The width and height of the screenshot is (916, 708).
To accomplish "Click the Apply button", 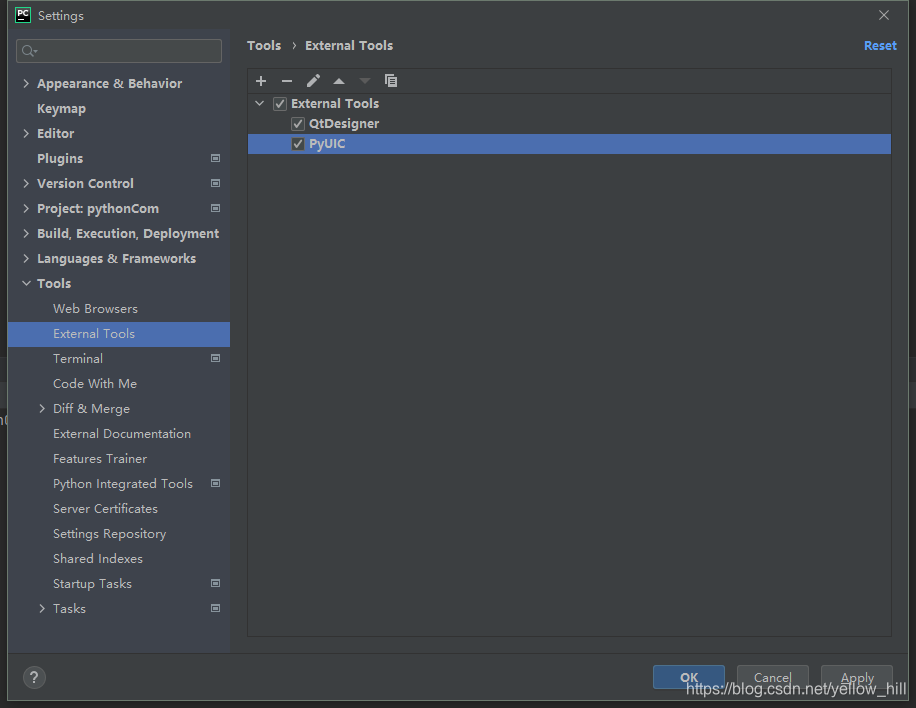I will pyautogui.click(x=856, y=677).
